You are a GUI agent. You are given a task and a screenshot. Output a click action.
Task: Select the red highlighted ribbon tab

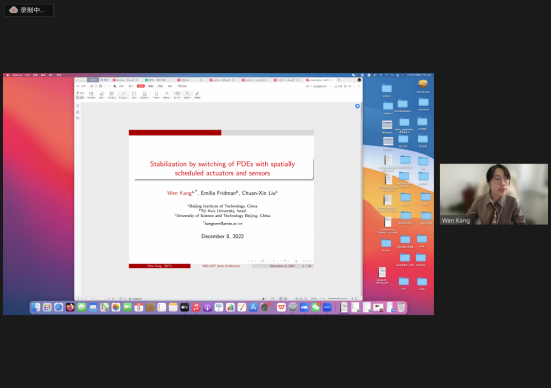tap(141, 86)
